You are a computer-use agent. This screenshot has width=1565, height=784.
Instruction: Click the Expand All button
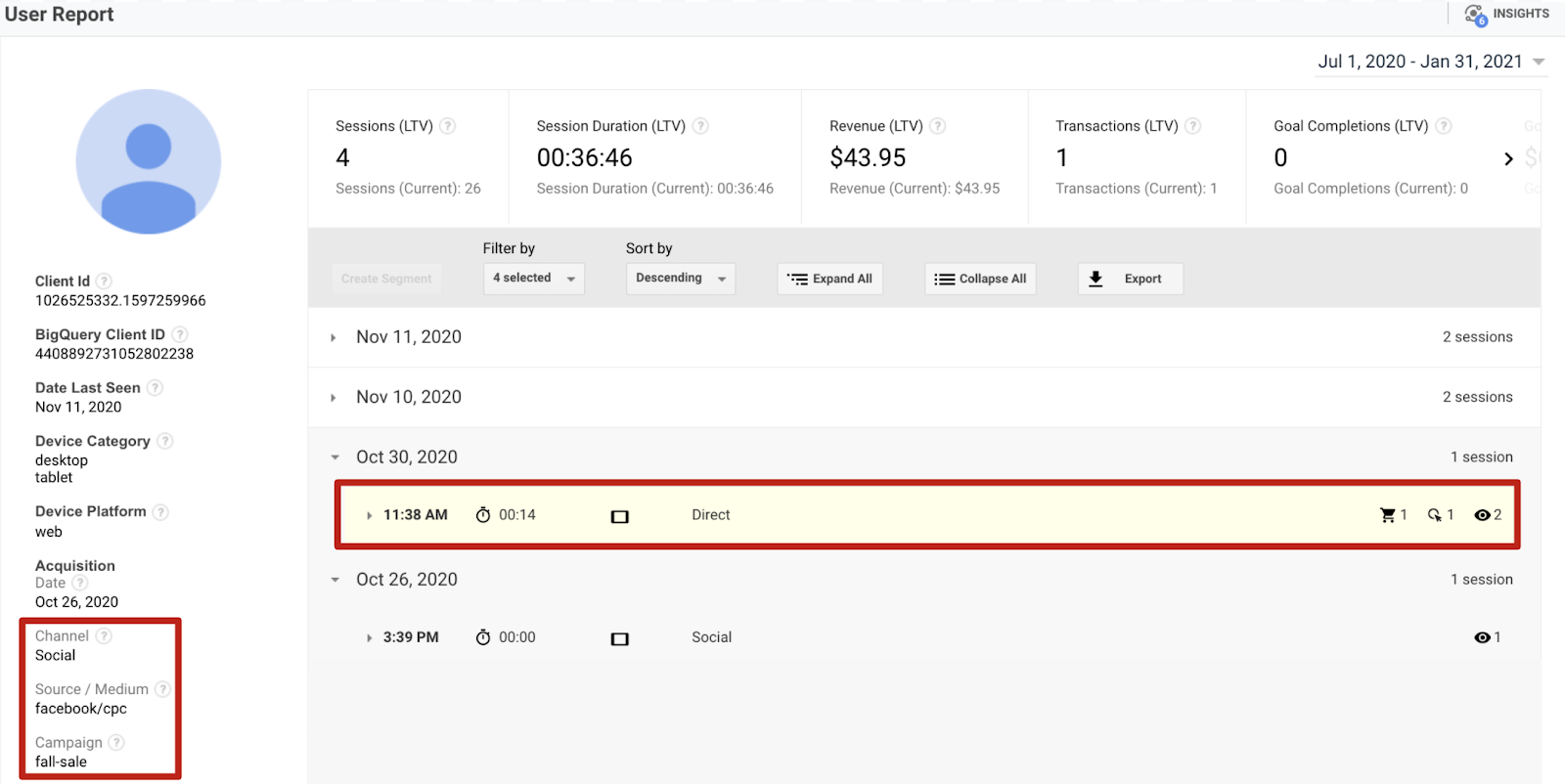[830, 279]
